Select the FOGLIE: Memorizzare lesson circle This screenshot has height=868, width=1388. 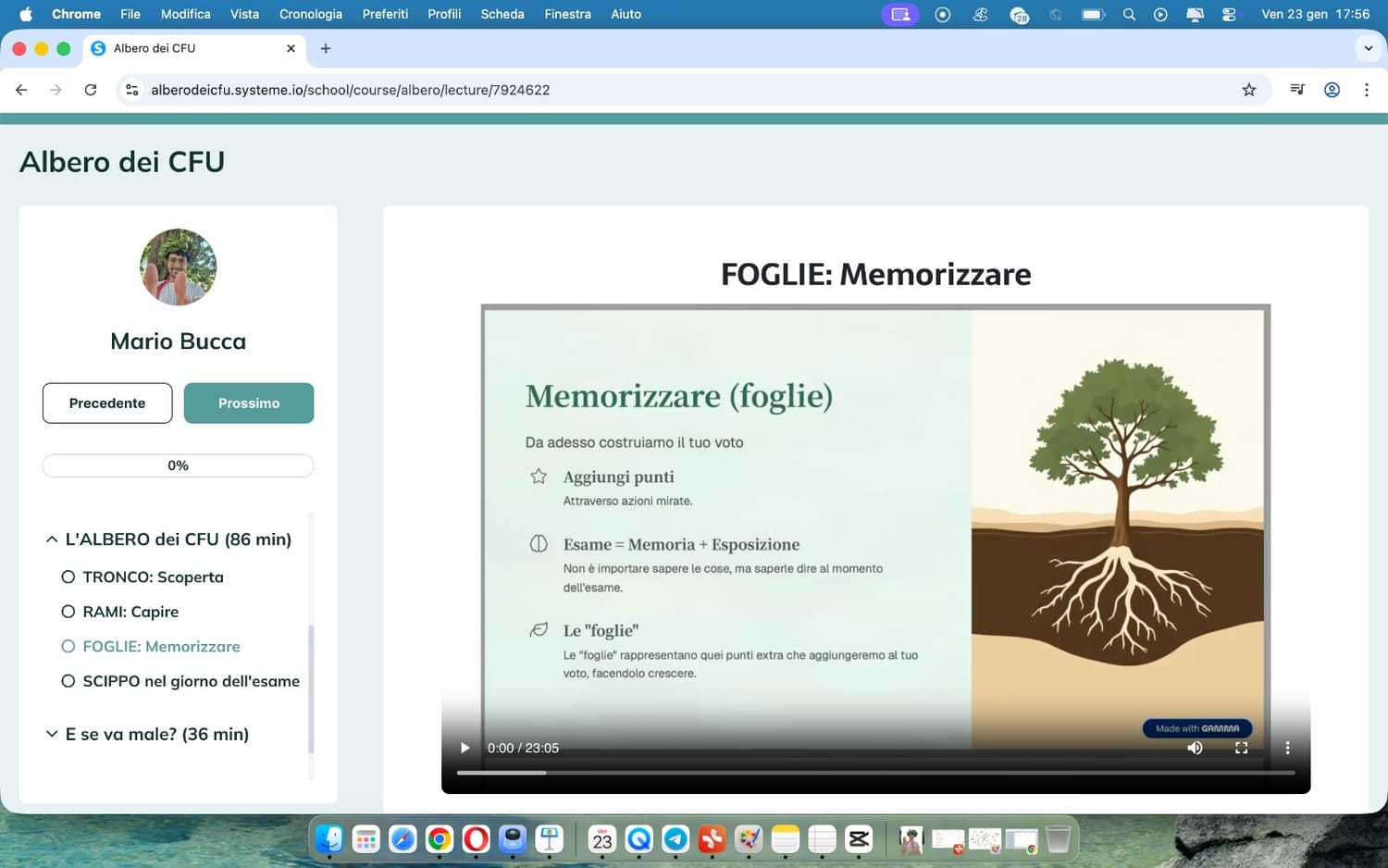tap(68, 647)
